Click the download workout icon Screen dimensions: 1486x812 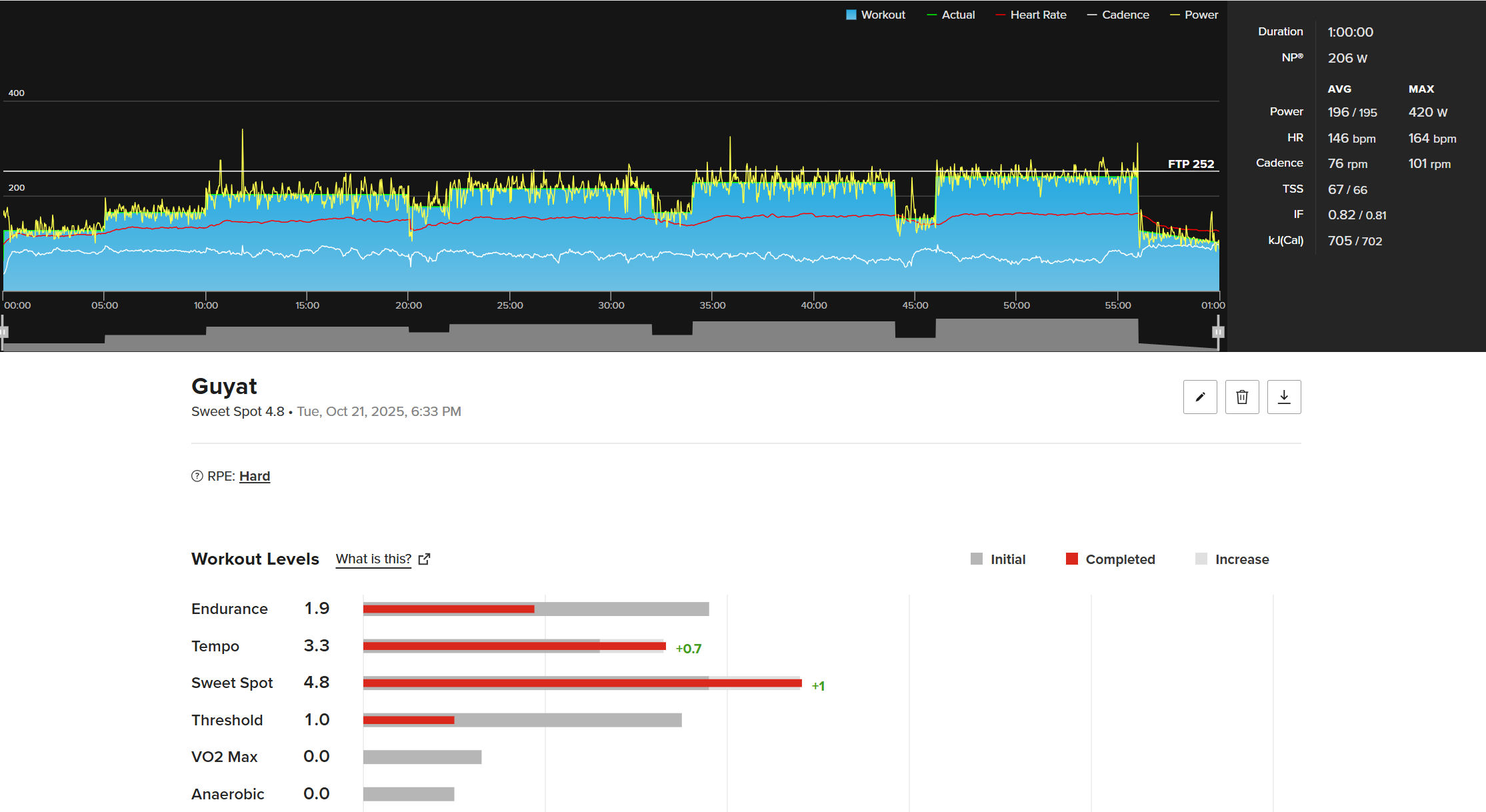tap(1284, 397)
